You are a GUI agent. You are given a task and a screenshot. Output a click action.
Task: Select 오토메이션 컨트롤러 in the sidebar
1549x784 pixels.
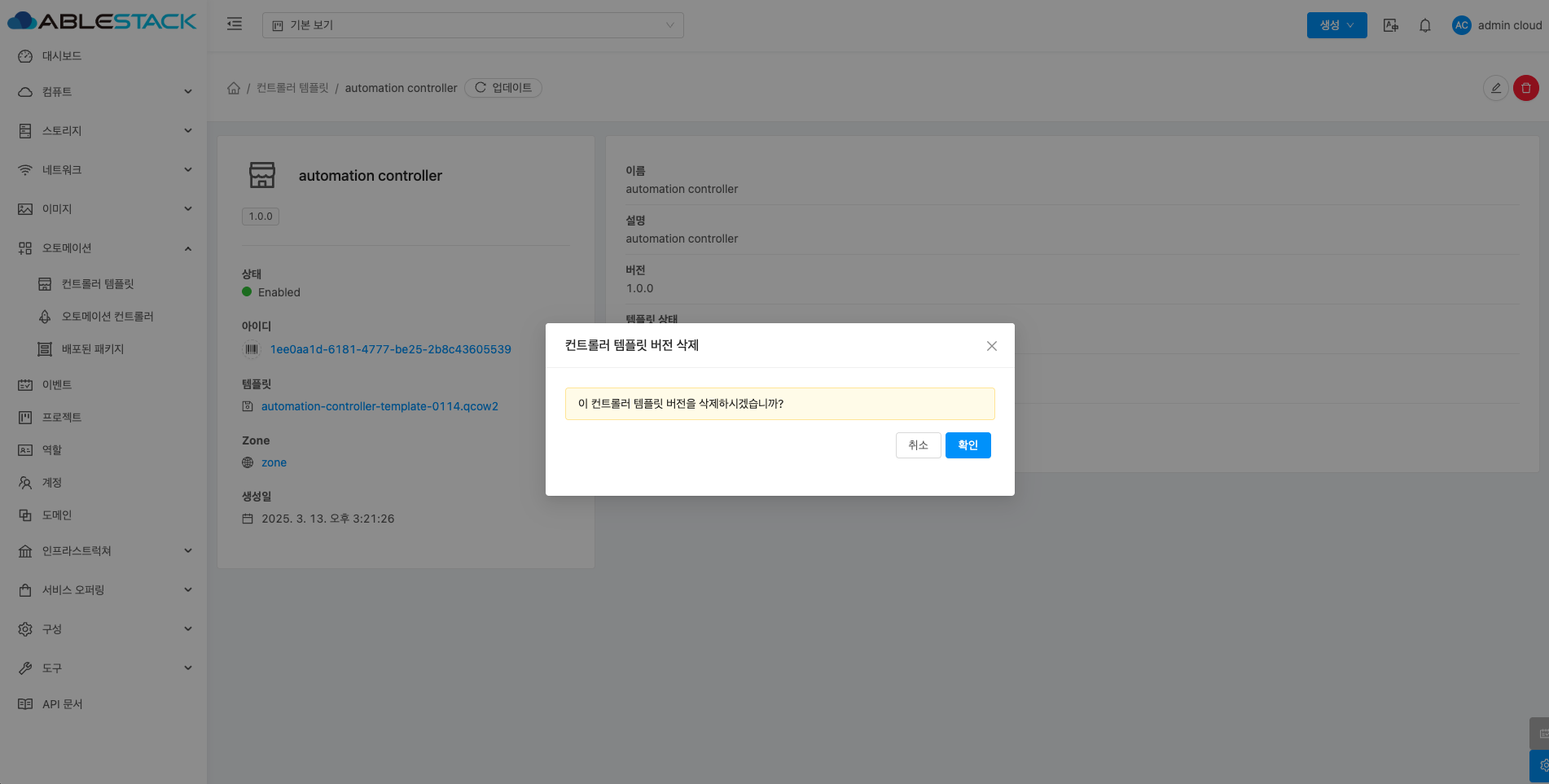pyautogui.click(x=103, y=317)
